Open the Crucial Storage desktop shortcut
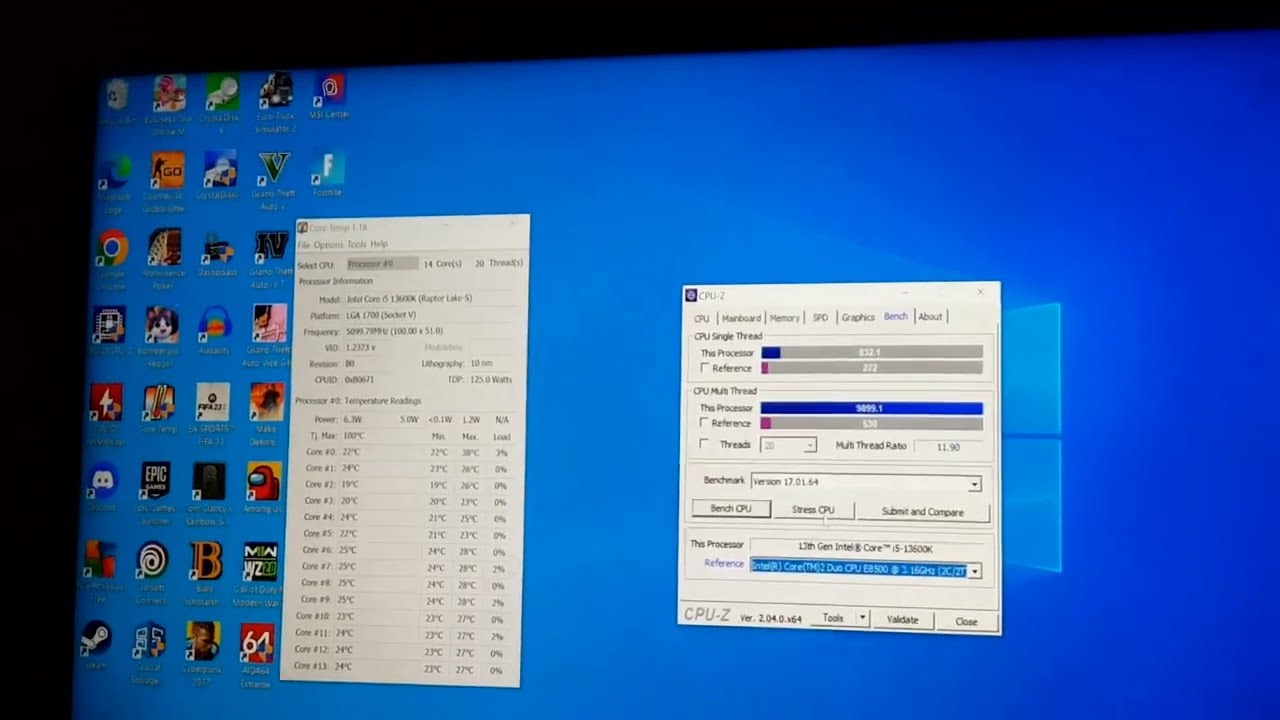Screen dimensions: 1280x720 coord(149,652)
